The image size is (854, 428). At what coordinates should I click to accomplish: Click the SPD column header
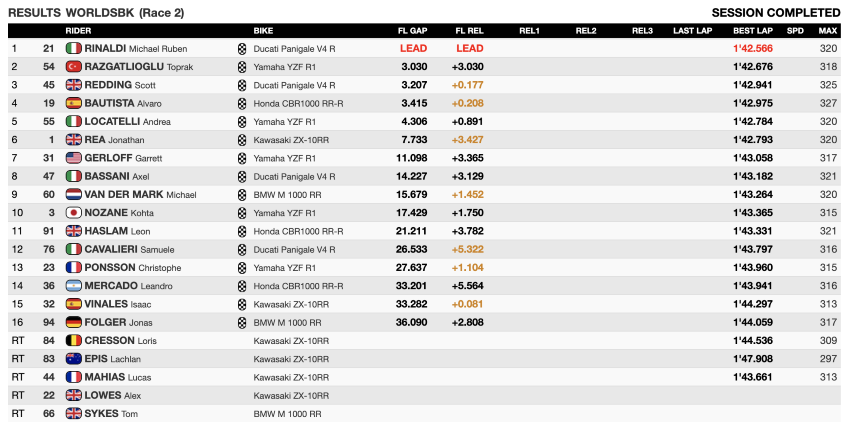point(795,30)
